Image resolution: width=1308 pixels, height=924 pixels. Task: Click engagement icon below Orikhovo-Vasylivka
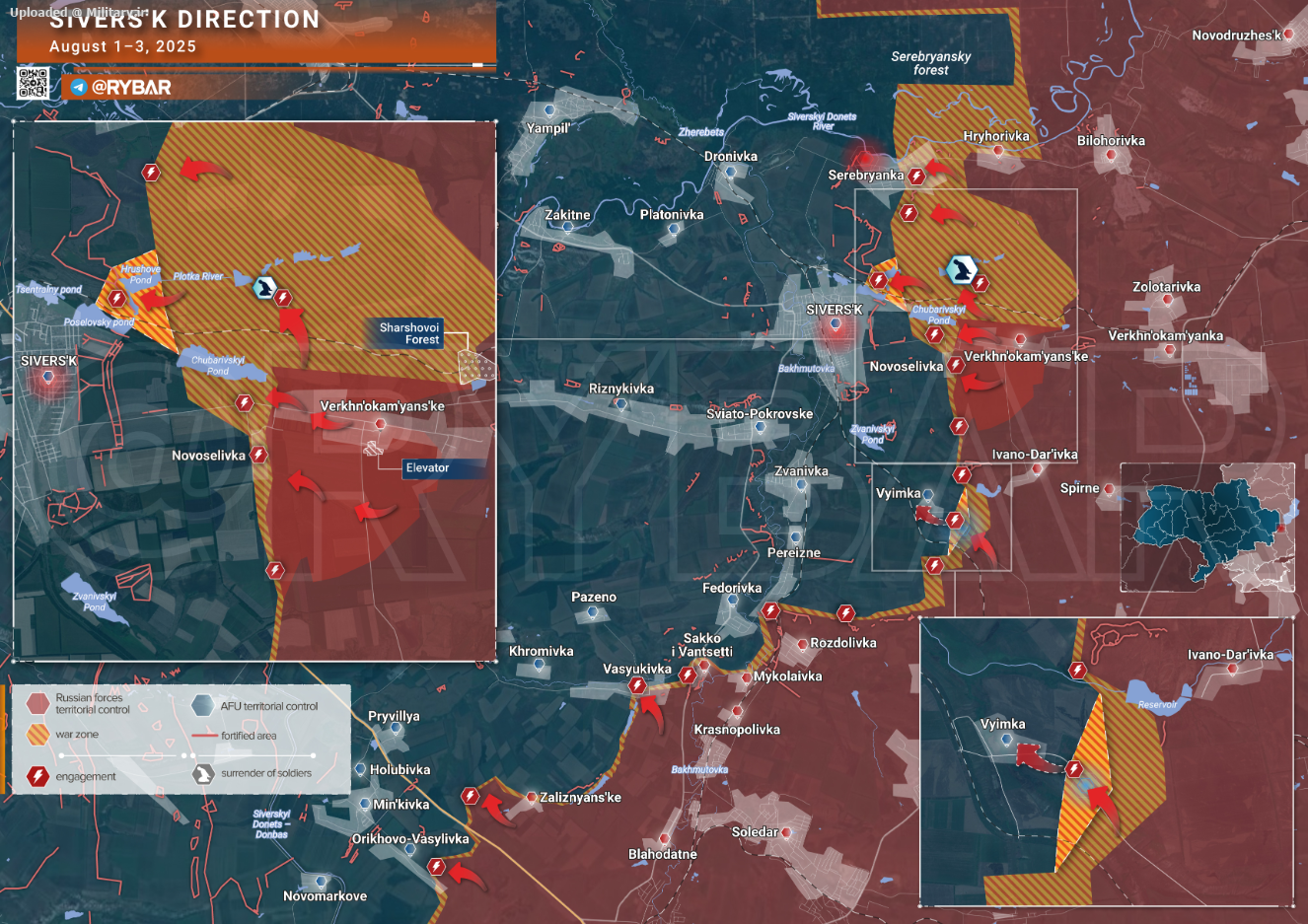(x=436, y=867)
